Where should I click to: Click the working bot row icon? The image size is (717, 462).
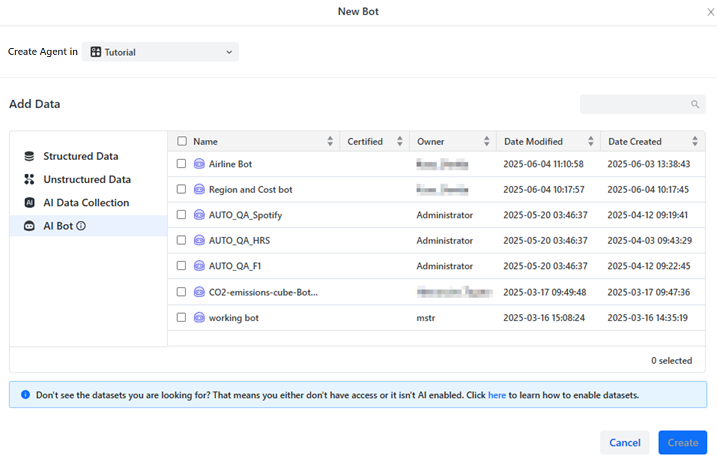(199, 317)
